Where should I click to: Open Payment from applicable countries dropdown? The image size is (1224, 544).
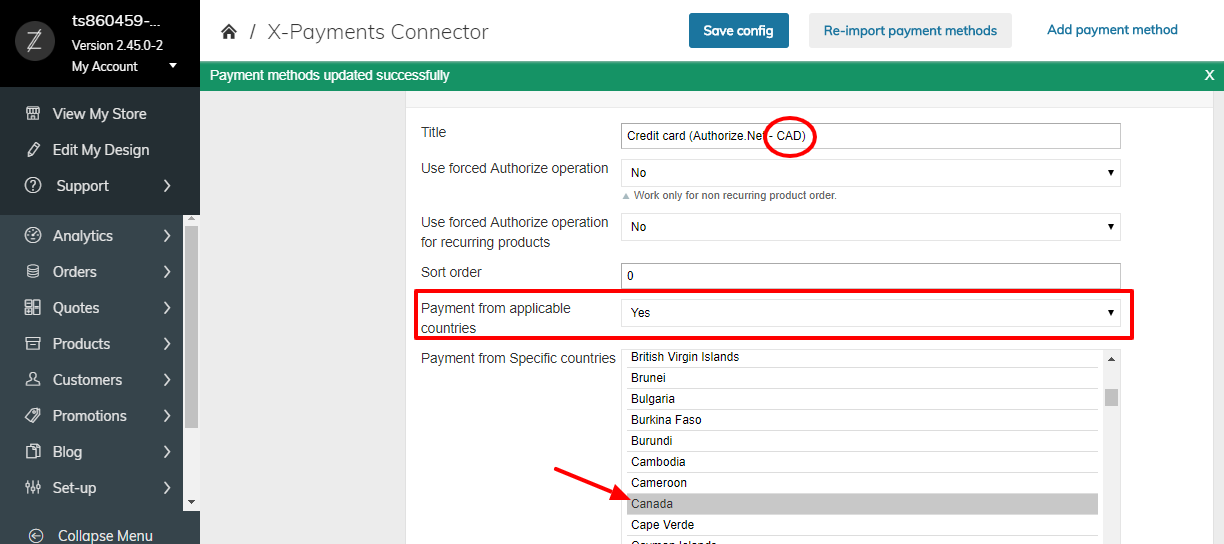[870, 313]
